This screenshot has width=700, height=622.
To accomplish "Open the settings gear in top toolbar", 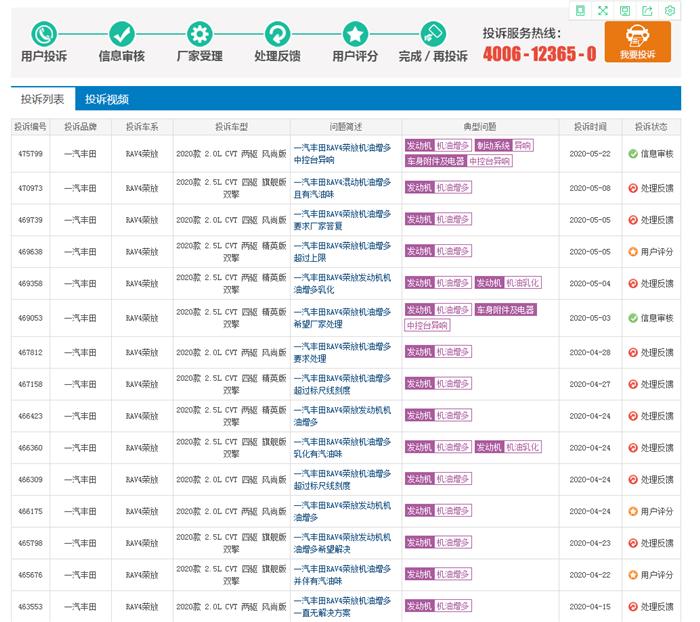I will click(x=670, y=11).
